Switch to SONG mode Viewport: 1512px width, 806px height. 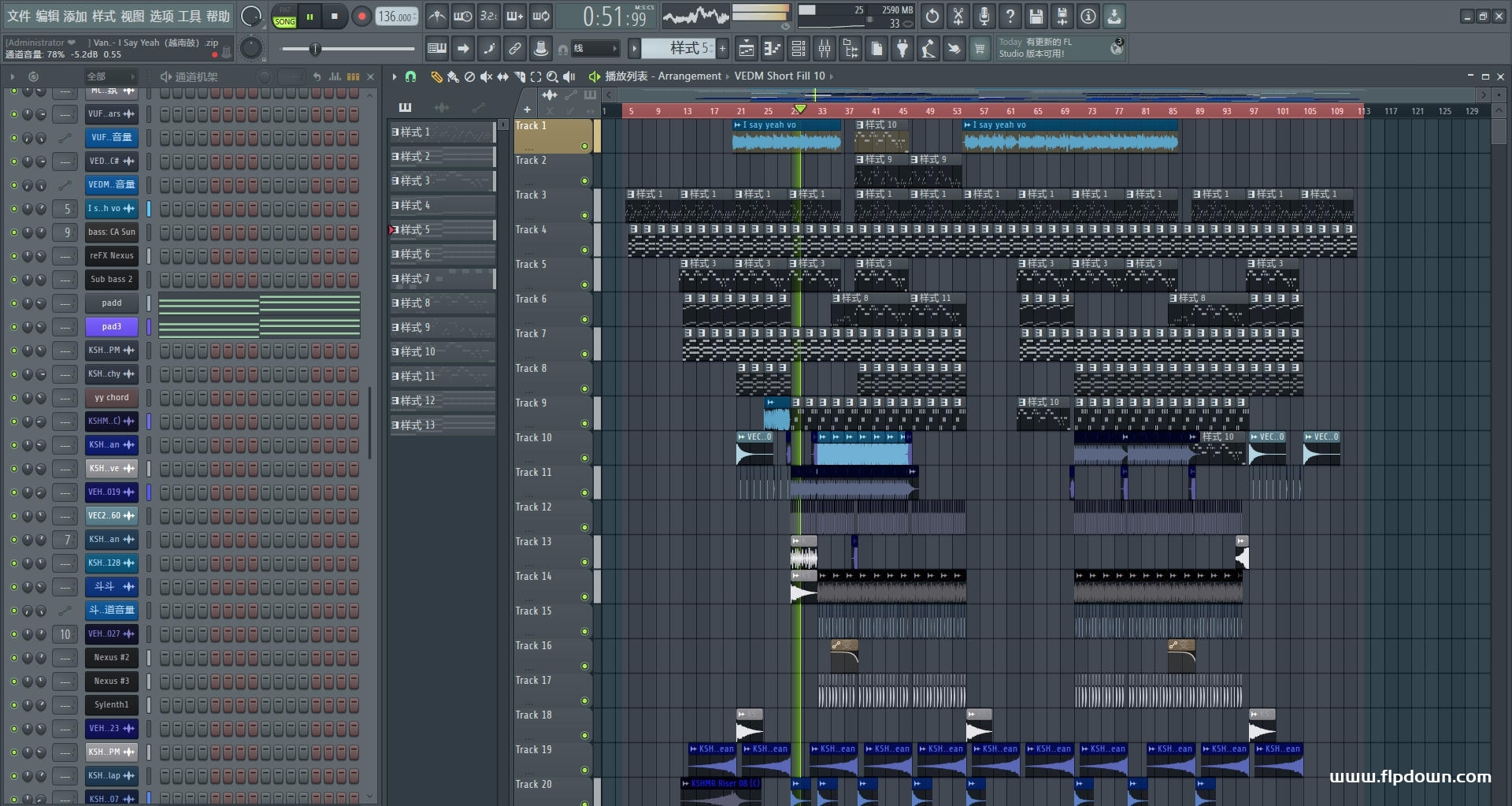click(284, 22)
